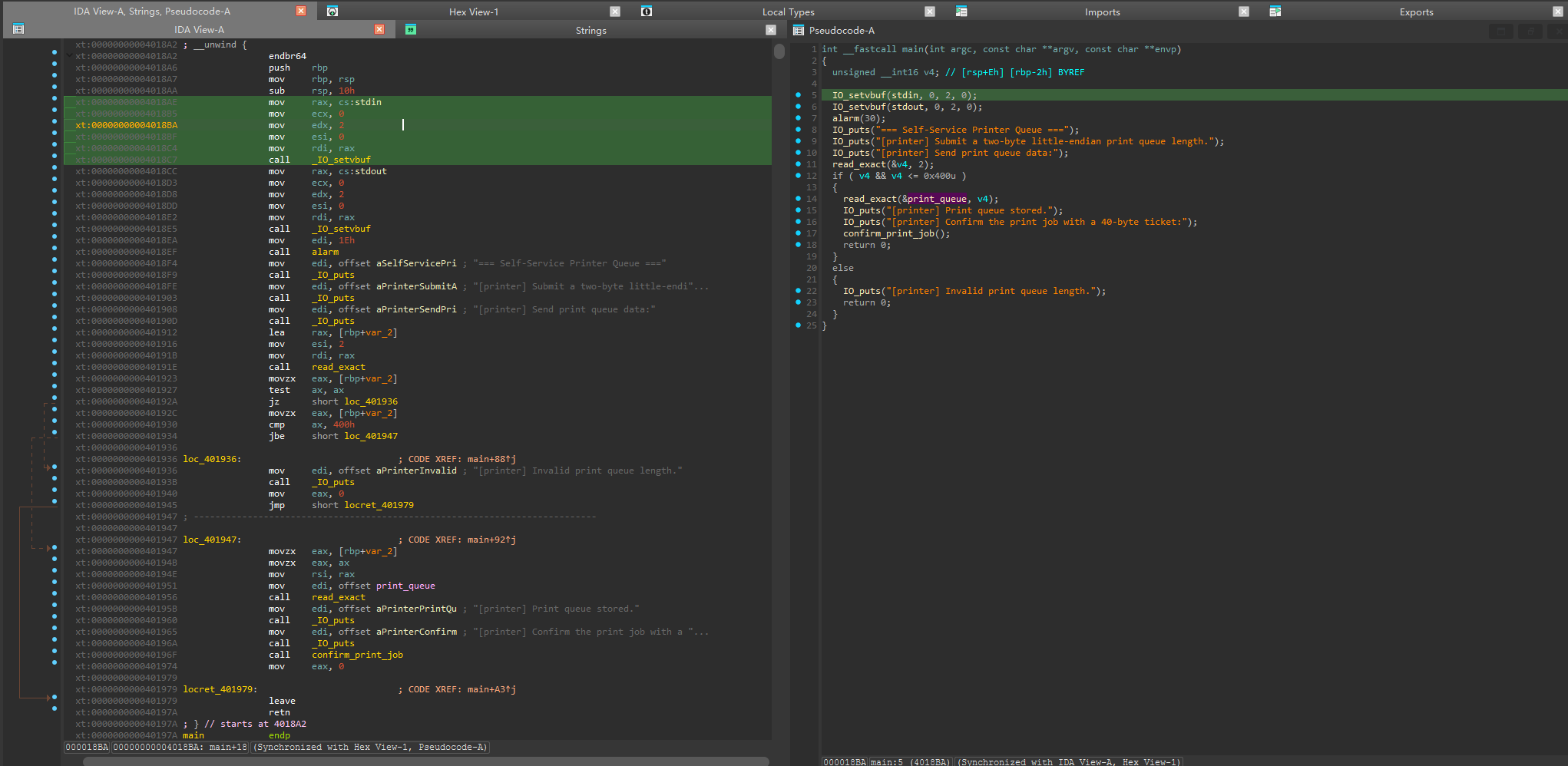Viewport: 1568px width, 766px height.
Task: Switch to the Hex View-1 tab
Action: pyautogui.click(x=474, y=12)
